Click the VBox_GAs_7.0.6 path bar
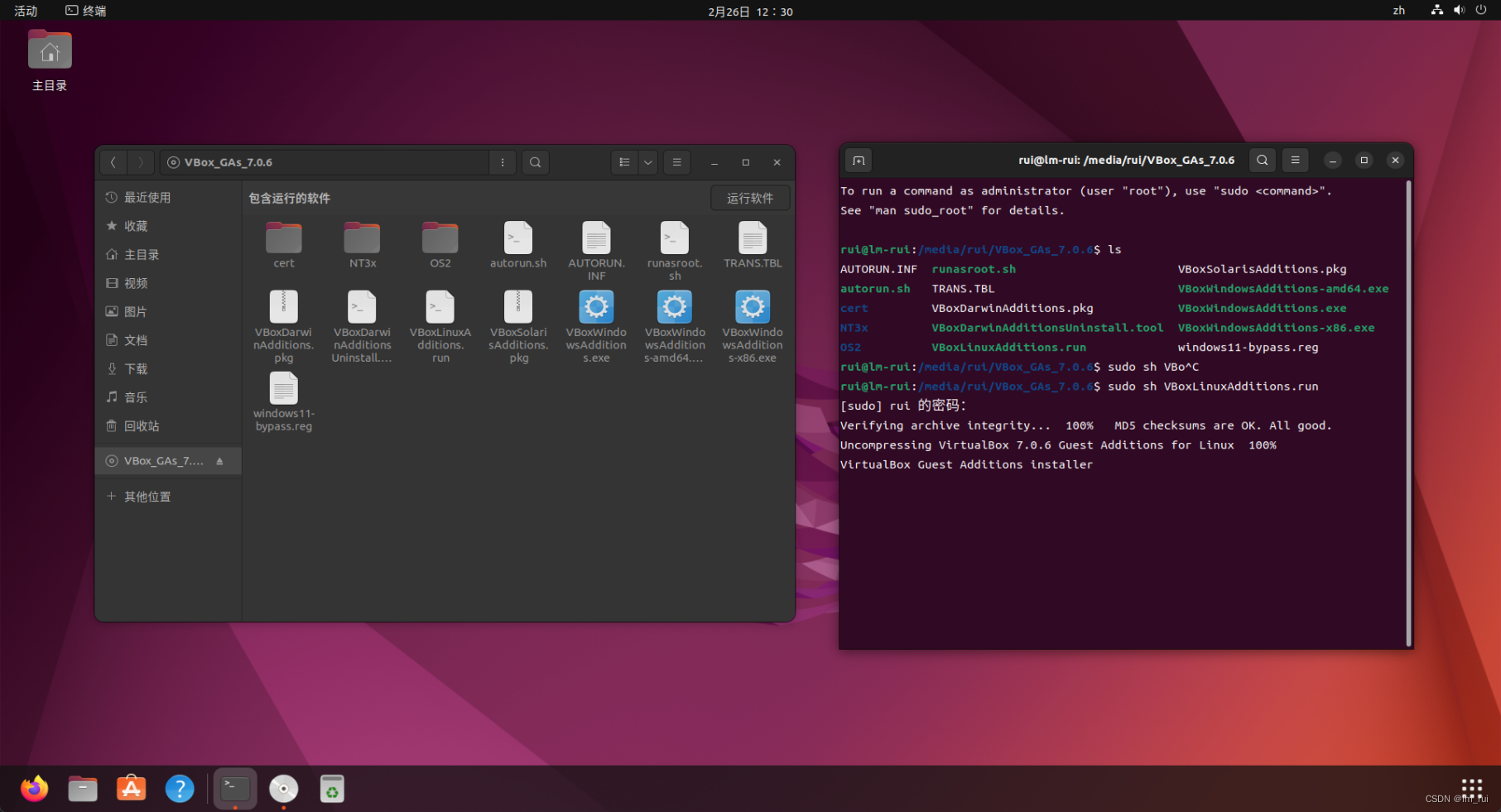1501x812 pixels. [324, 162]
